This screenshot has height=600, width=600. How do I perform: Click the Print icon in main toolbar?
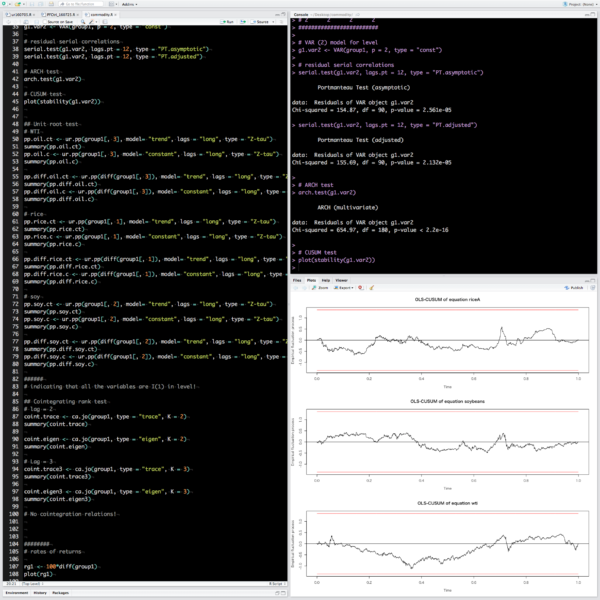[x=51, y=4]
